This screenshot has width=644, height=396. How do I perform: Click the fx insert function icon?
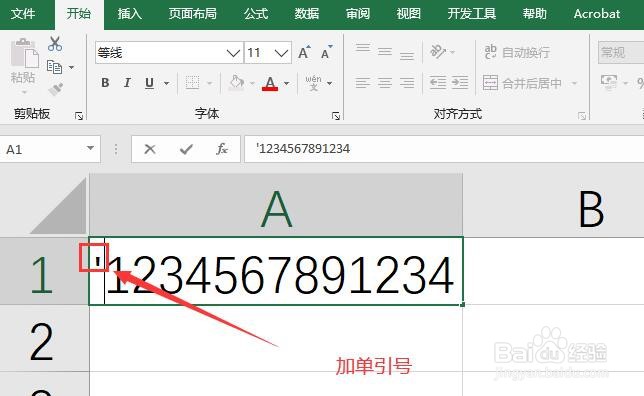222,149
